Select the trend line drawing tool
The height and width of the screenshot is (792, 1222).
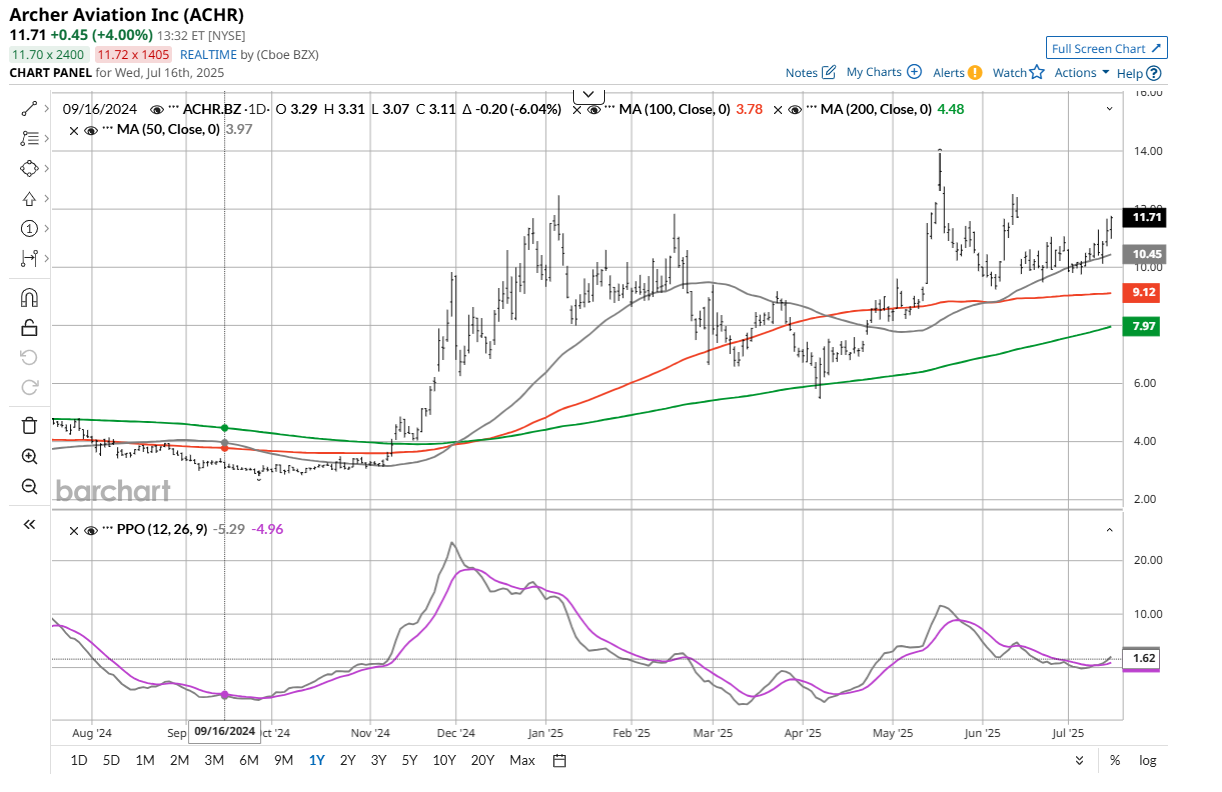(x=28, y=108)
